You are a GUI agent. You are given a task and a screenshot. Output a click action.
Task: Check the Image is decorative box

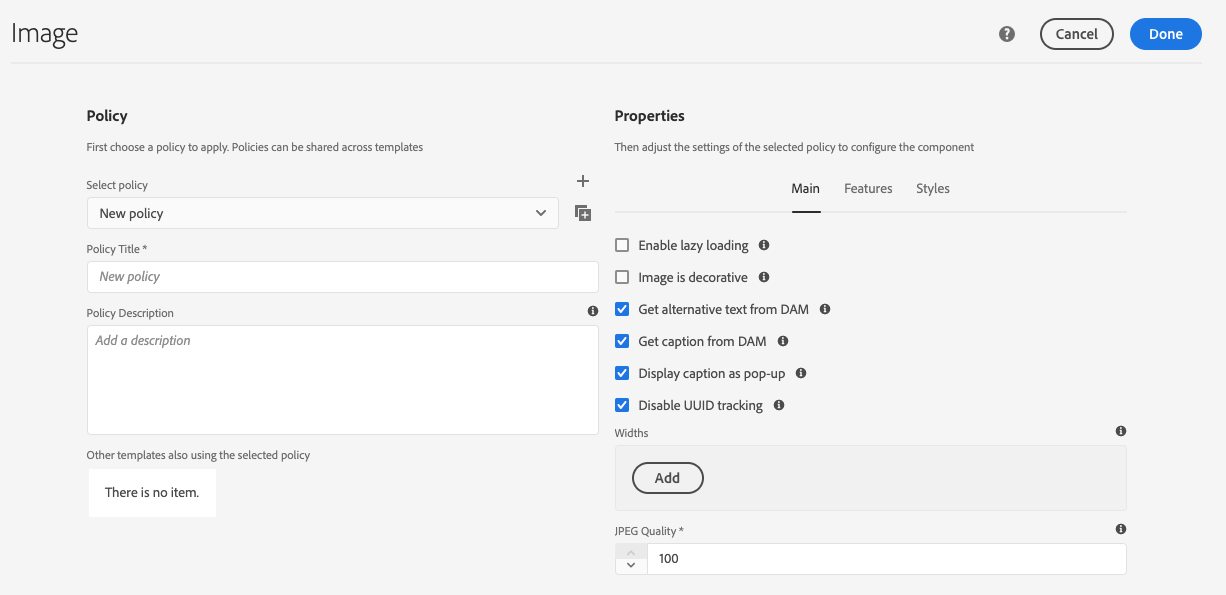pyautogui.click(x=622, y=277)
